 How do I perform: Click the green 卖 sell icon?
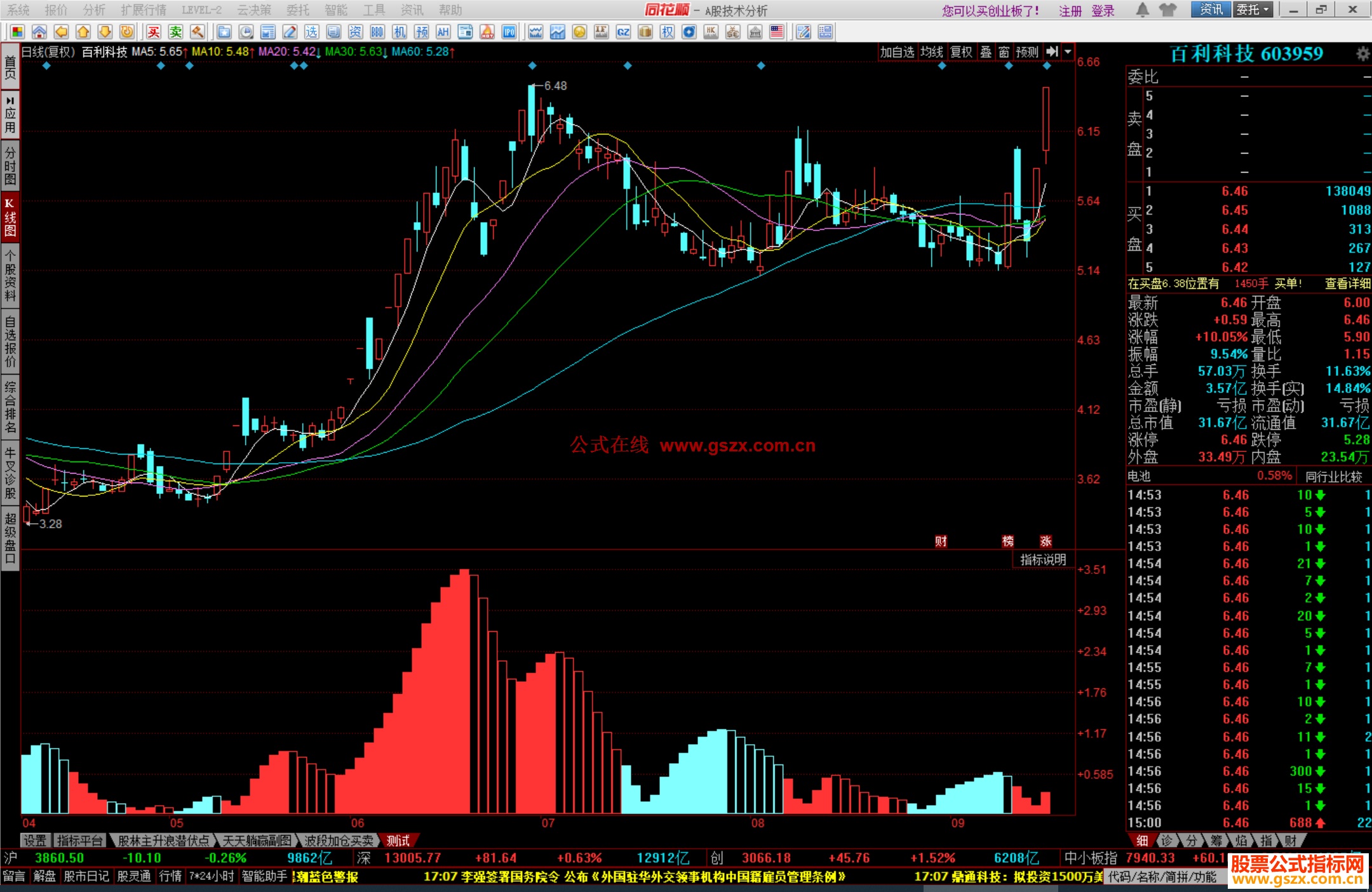[176, 32]
